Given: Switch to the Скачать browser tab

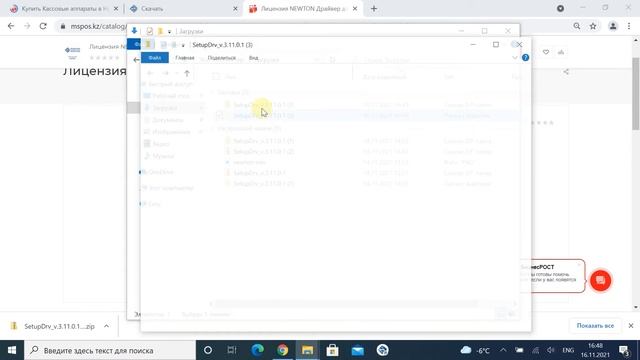Looking at the screenshot, I should [x=182, y=9].
